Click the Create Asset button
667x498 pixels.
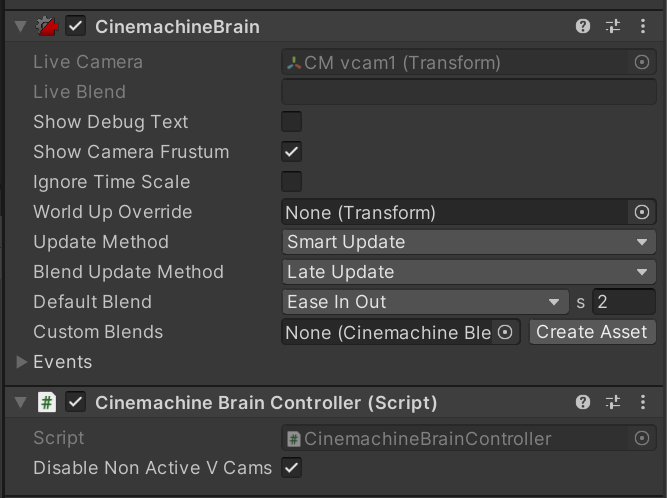click(592, 332)
